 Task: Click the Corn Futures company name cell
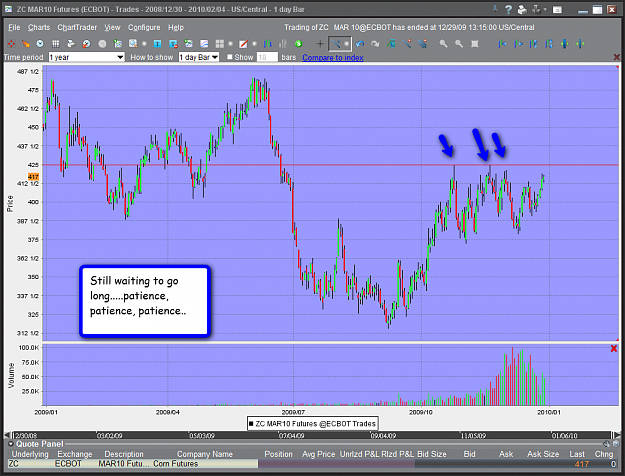pos(176,464)
